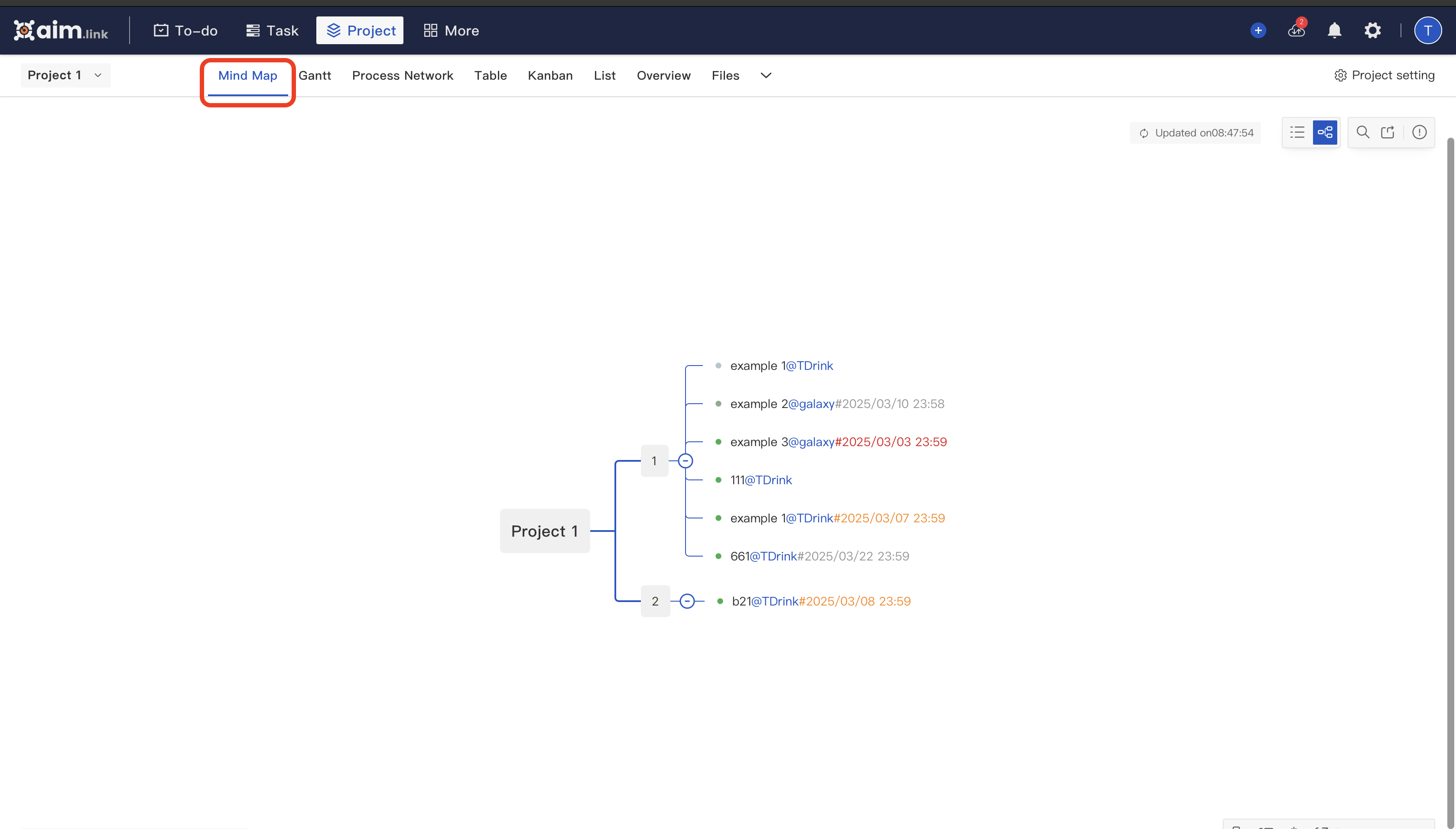Open the notifications bell
Screen dimensions: 1456x829
click(x=1334, y=30)
